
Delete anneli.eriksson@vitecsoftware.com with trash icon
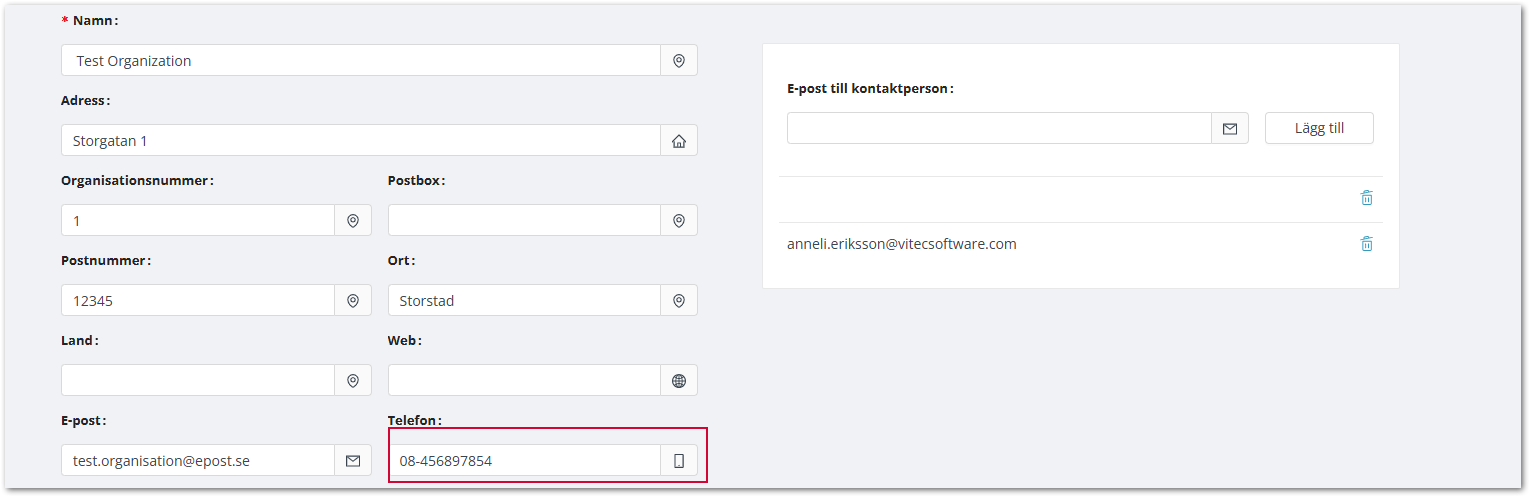(1367, 243)
